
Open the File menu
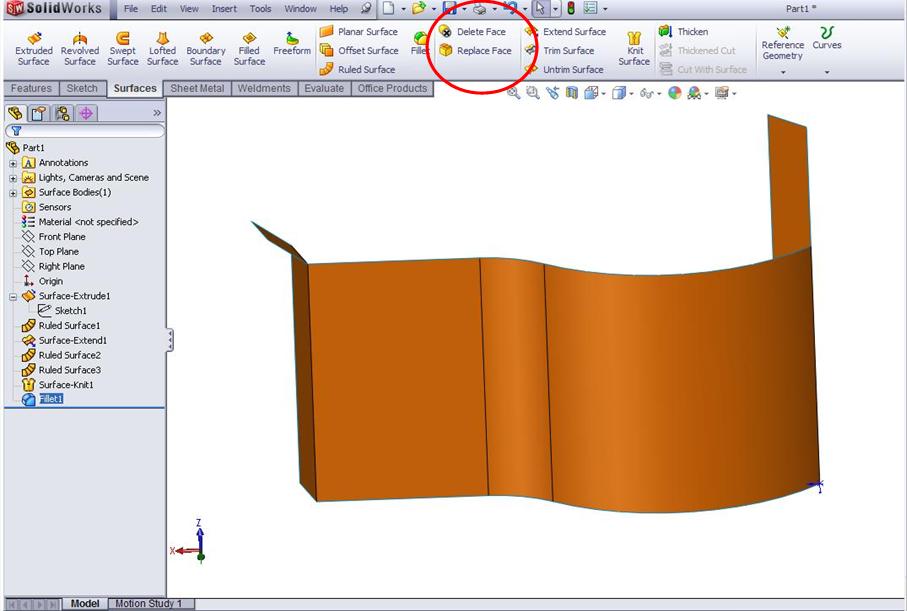point(131,9)
